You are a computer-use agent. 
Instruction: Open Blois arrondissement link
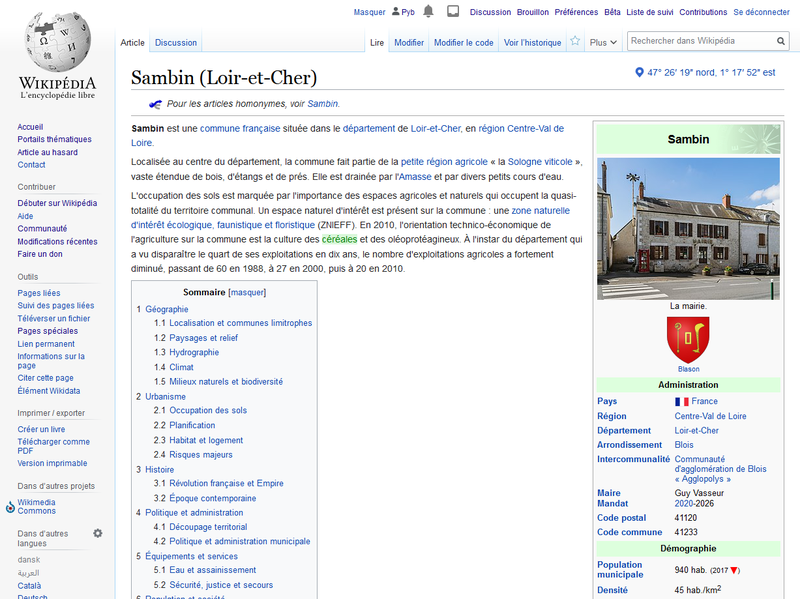click(x=684, y=445)
